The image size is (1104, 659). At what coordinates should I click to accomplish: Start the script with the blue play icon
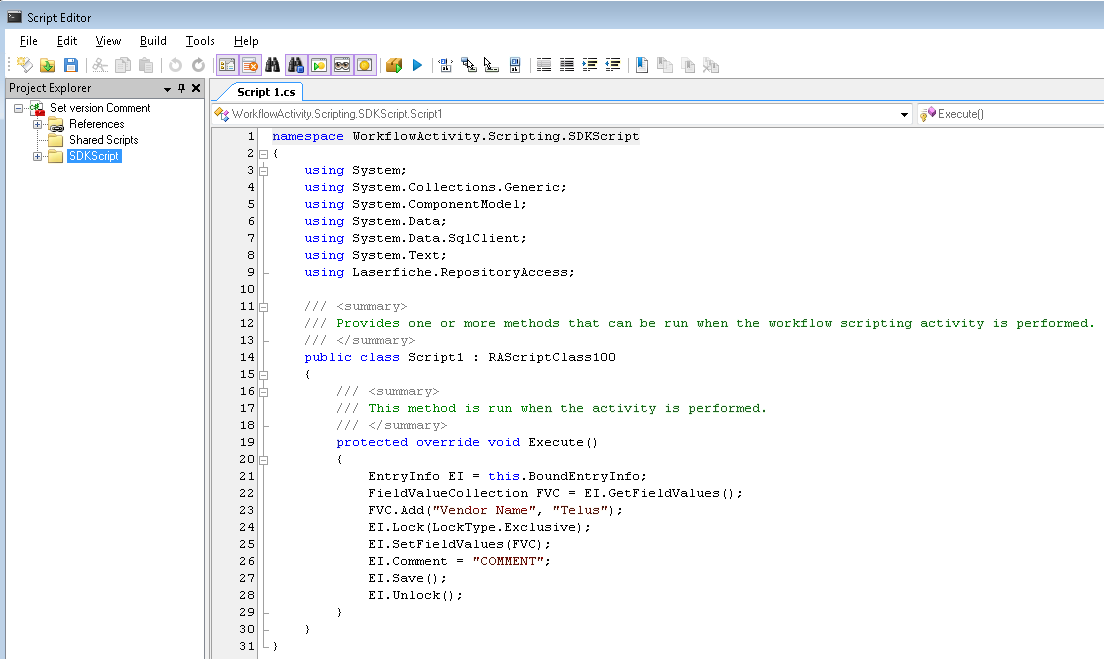pos(418,65)
